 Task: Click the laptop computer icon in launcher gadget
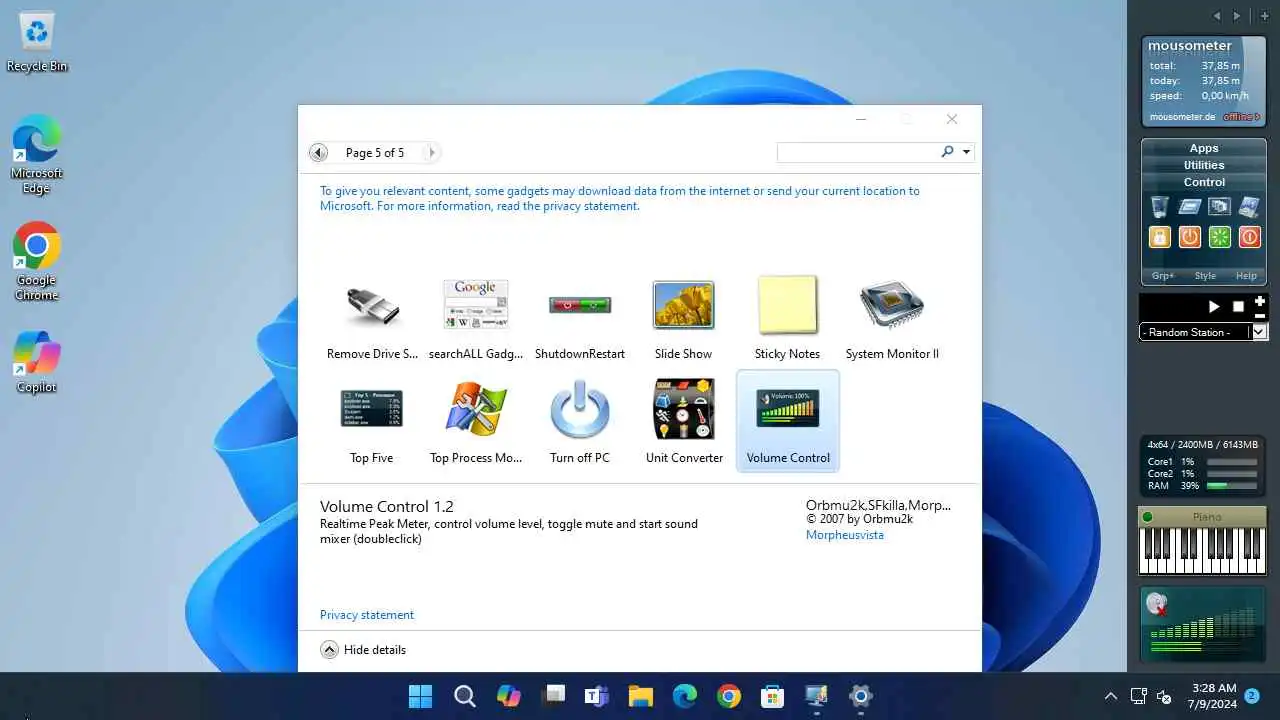pyautogui.click(x=1249, y=207)
